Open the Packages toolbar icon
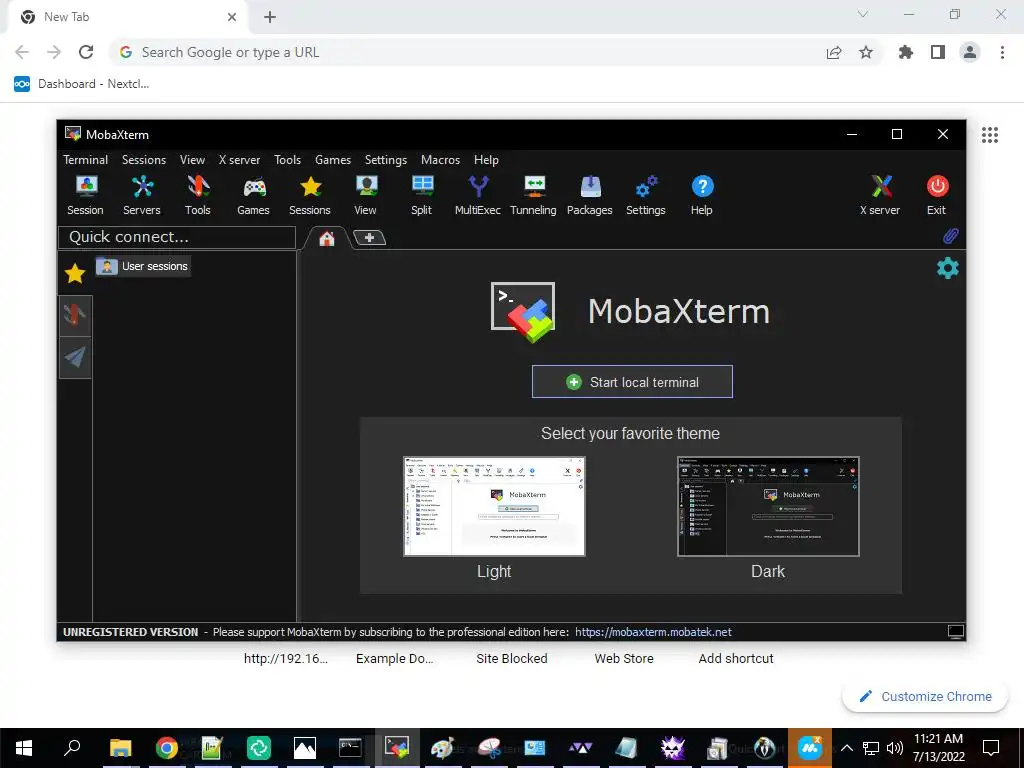The image size is (1024, 768). pyautogui.click(x=590, y=195)
